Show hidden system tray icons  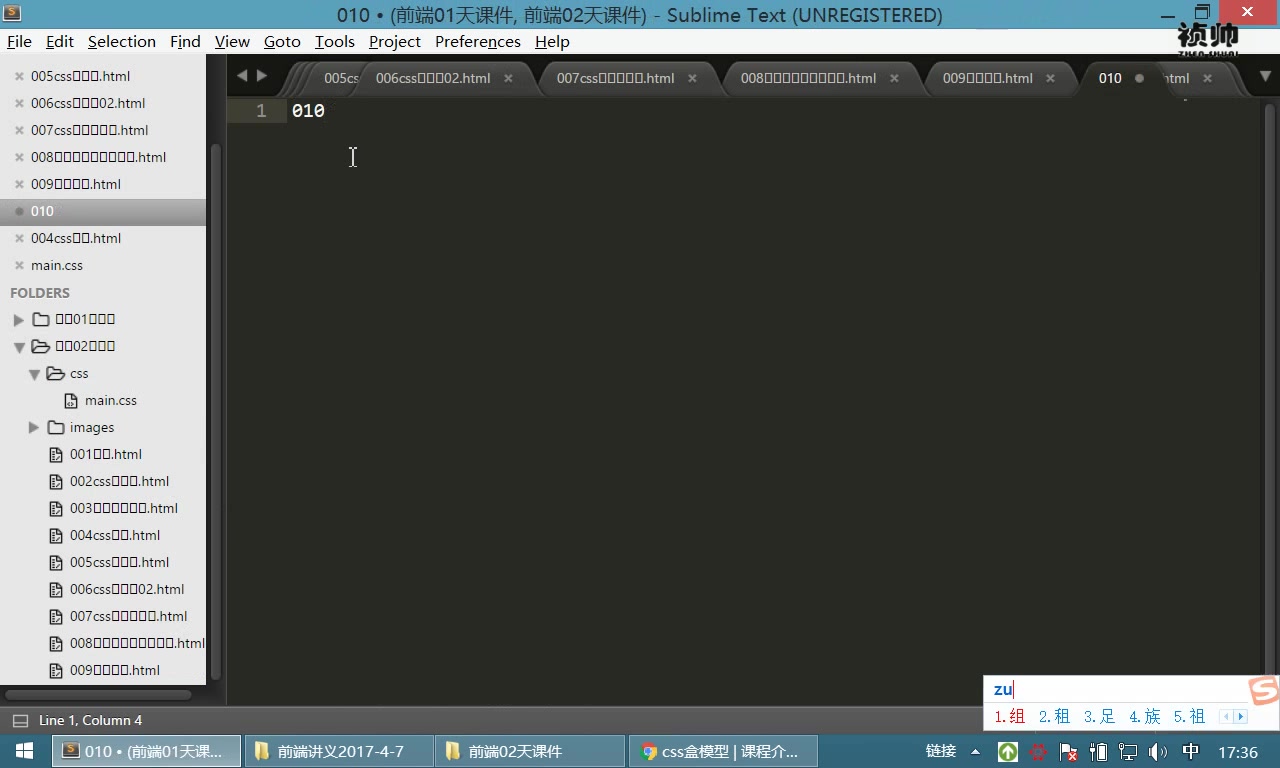(976, 751)
